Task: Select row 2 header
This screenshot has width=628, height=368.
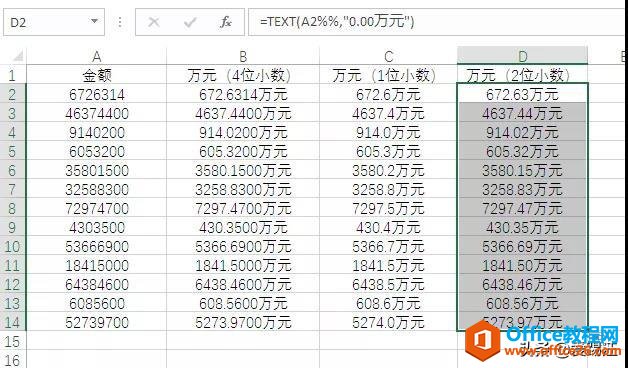Action: click(12, 94)
